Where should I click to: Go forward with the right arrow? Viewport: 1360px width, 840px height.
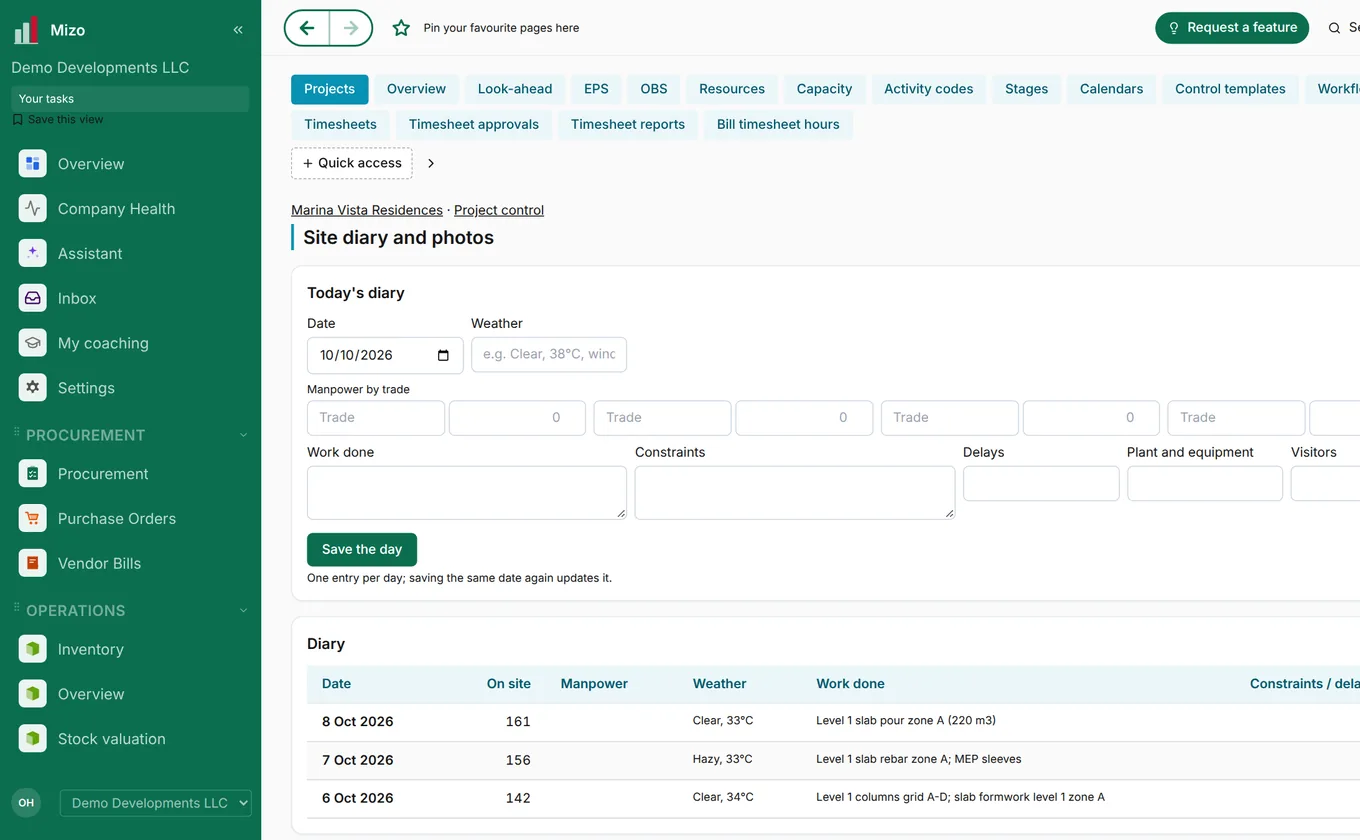[351, 28]
